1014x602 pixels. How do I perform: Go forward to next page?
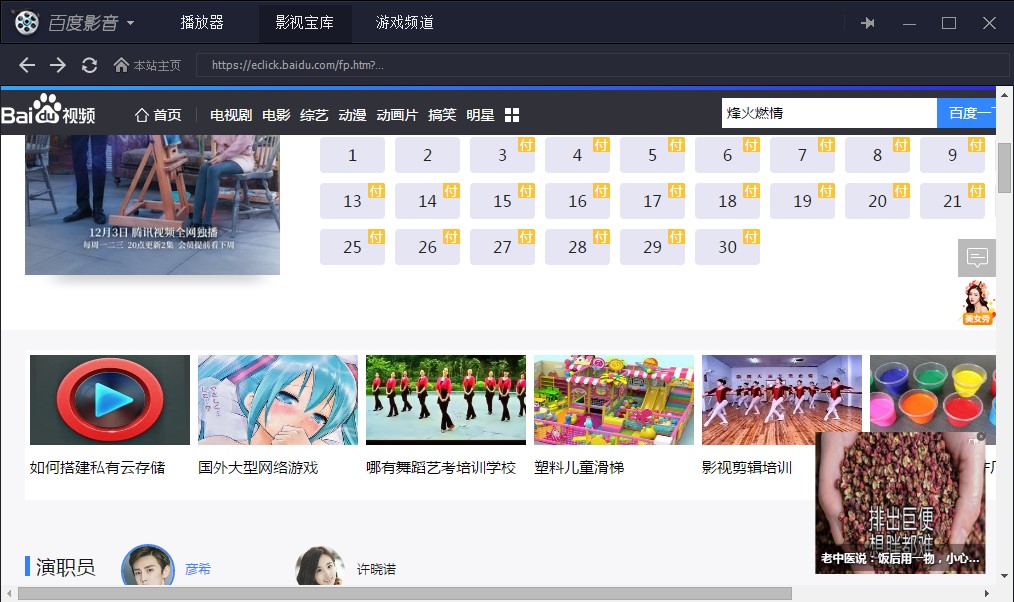(x=58, y=65)
